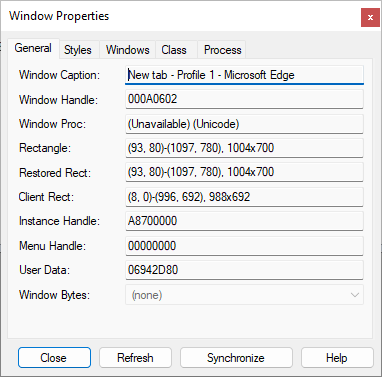Select the Class tab
The width and height of the screenshot is (382, 377).
(174, 50)
